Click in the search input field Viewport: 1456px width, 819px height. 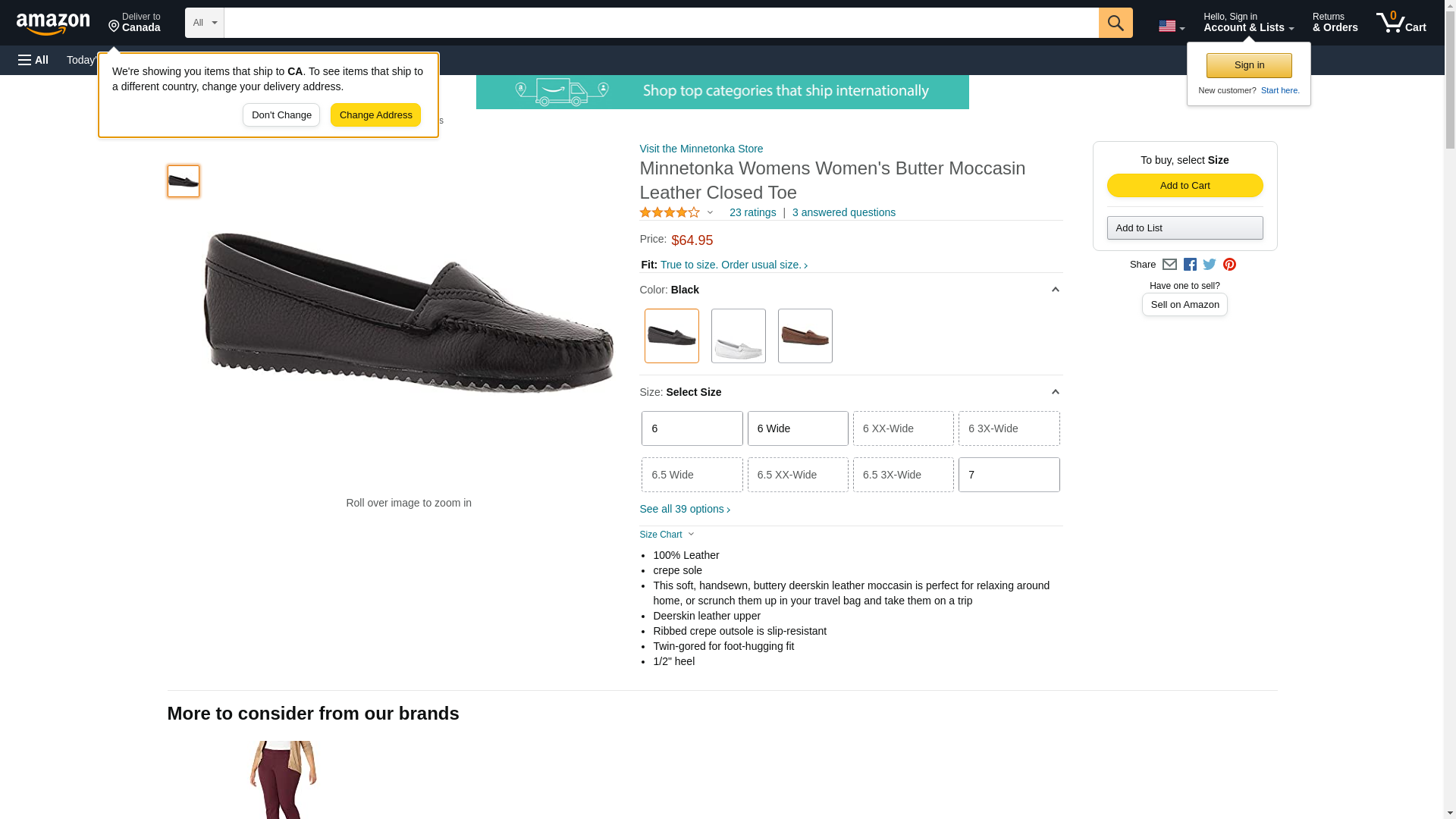[x=661, y=23]
